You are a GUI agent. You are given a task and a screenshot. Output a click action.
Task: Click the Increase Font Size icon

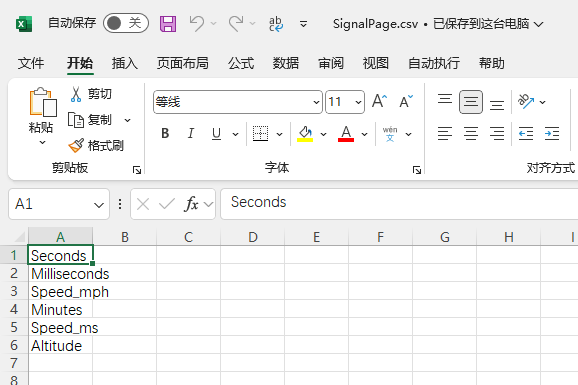tap(379, 101)
